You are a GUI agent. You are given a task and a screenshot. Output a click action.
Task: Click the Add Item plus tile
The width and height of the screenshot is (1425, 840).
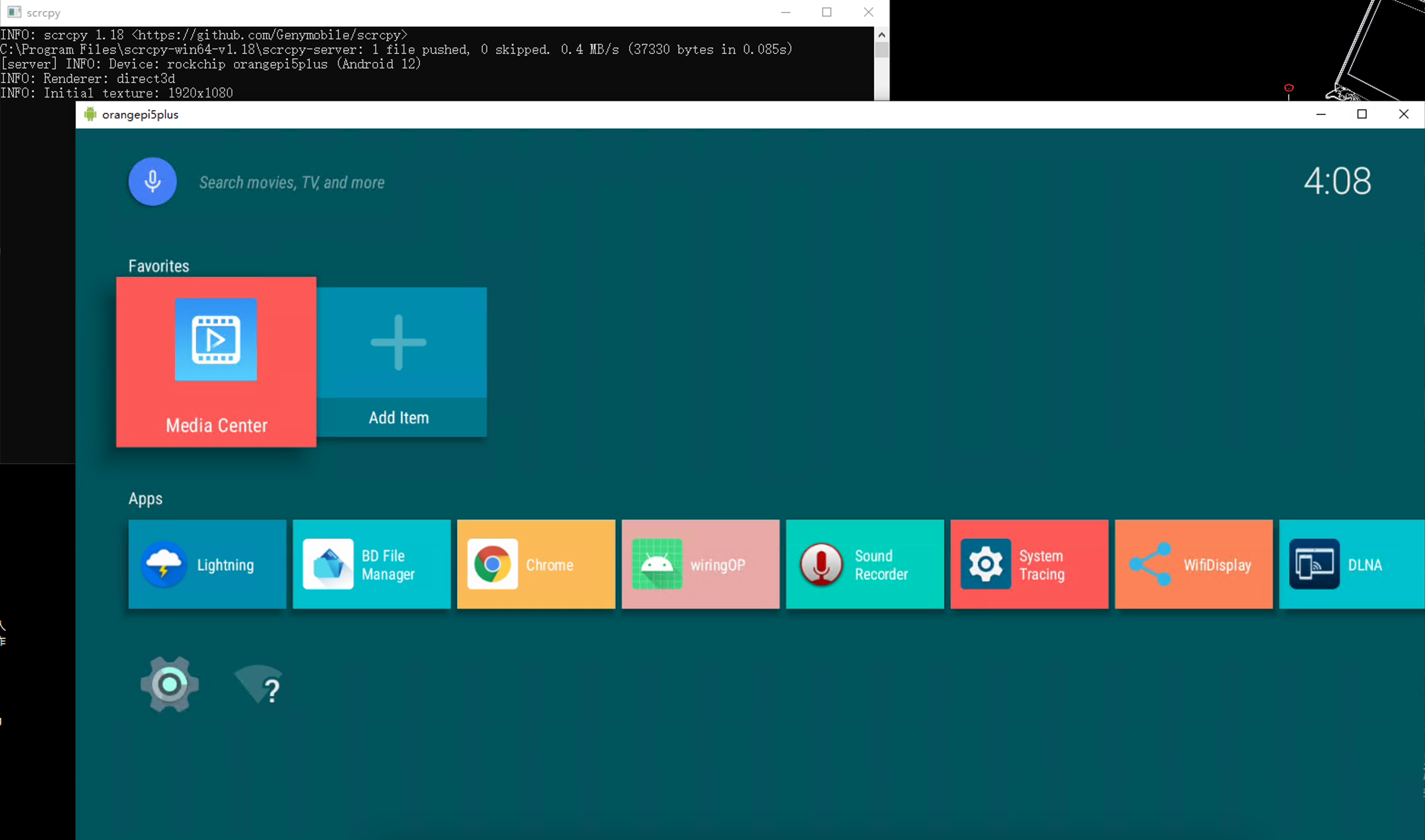coord(399,361)
